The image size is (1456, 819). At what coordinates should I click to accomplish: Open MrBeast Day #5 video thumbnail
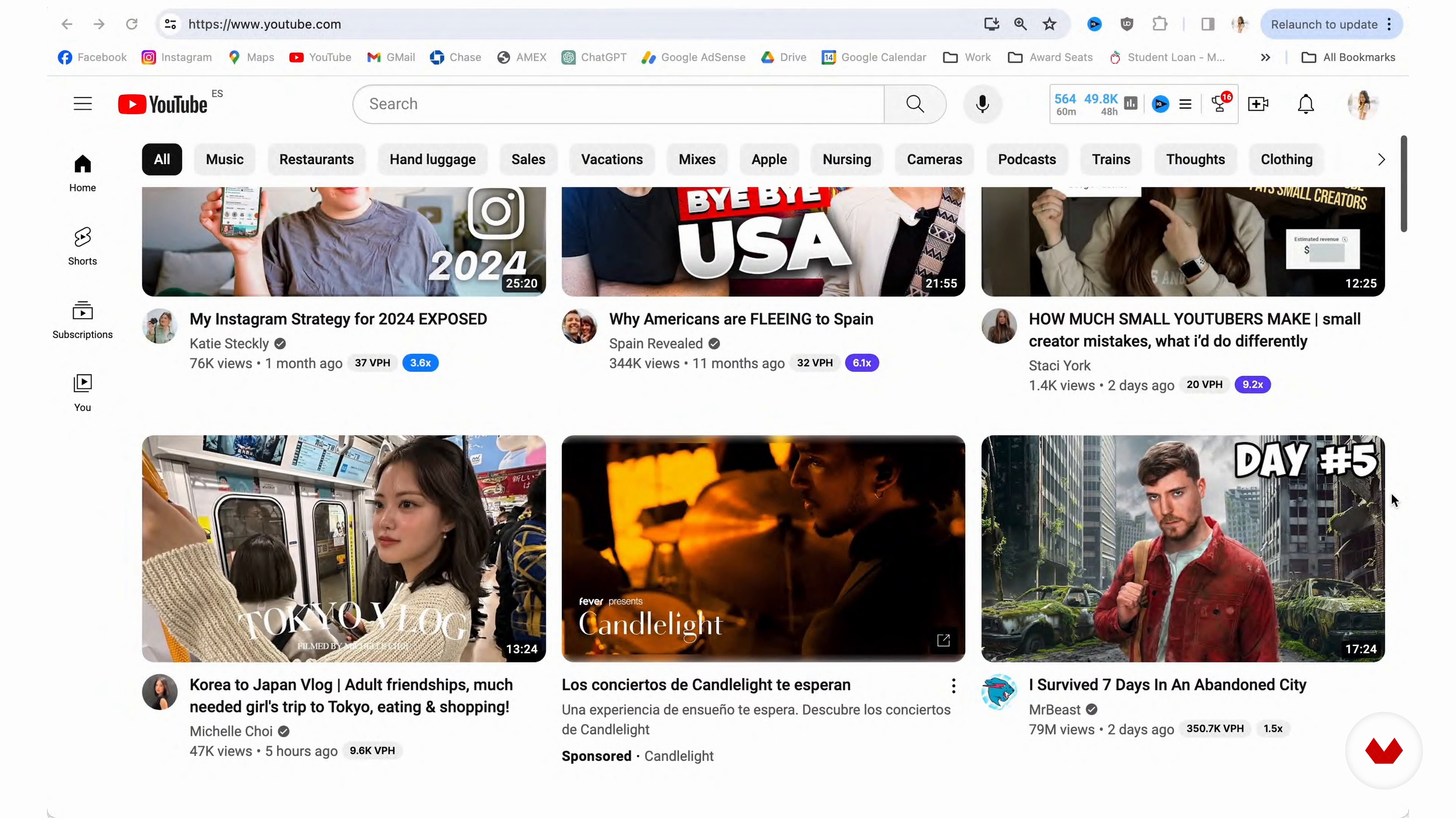pos(1183,548)
